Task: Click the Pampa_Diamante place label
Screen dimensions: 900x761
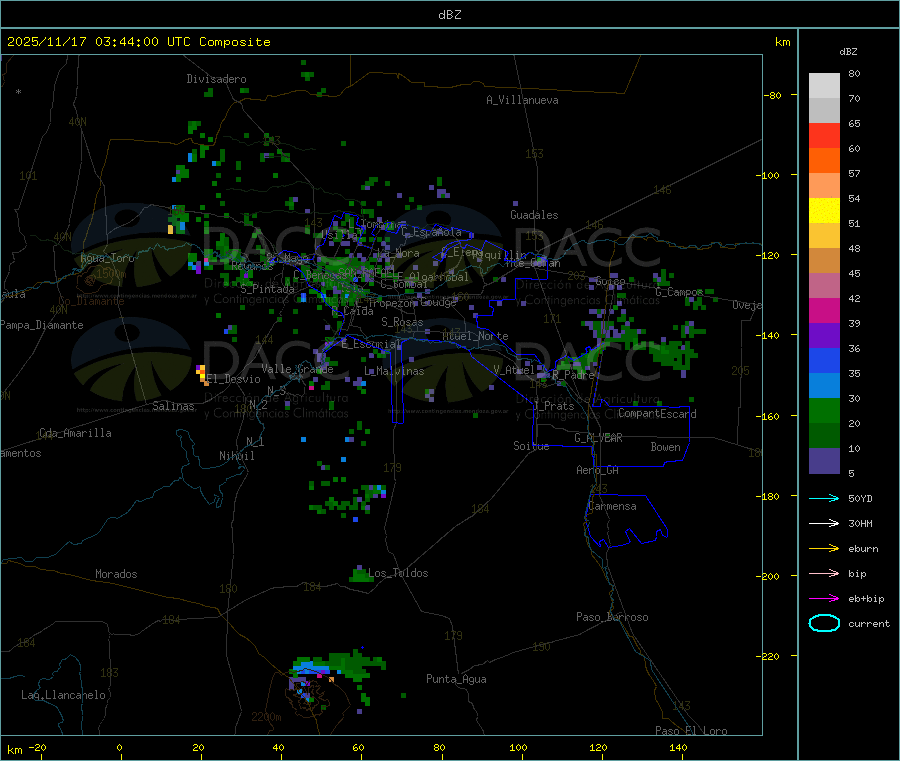Action: click(41, 325)
